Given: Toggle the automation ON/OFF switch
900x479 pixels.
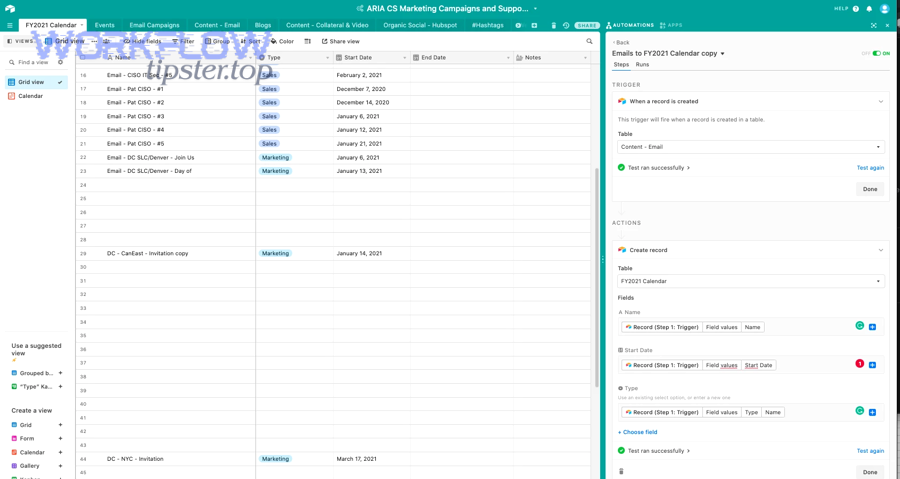Looking at the screenshot, I should pyautogui.click(x=876, y=53).
